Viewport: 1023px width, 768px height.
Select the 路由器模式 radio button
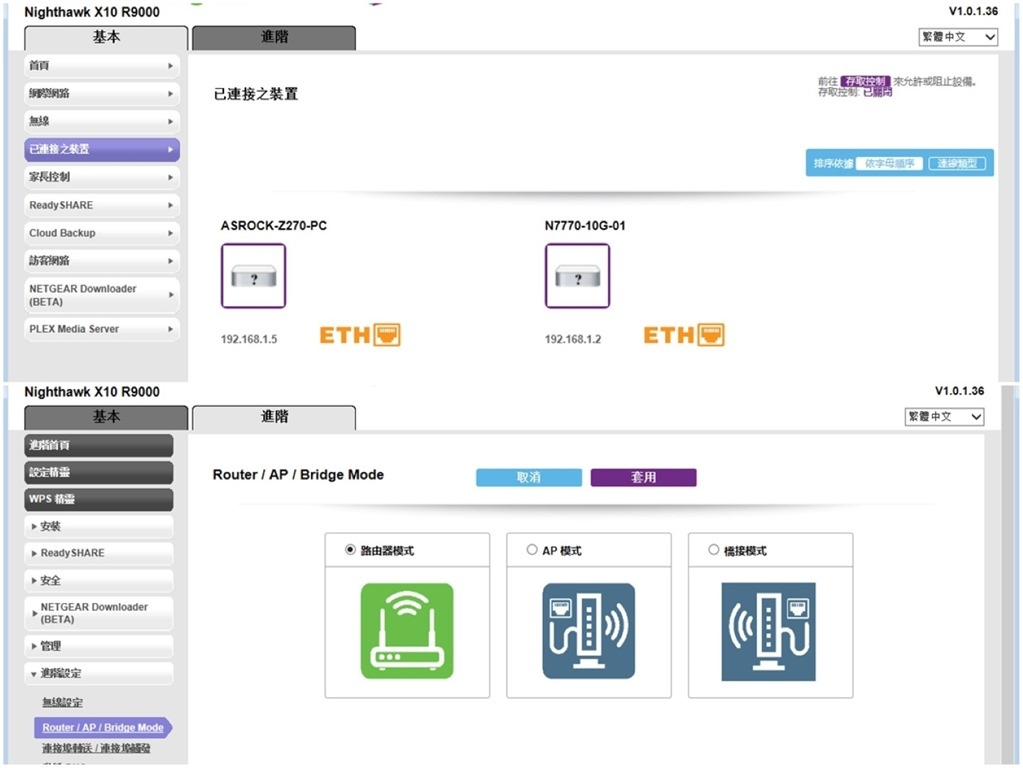[x=350, y=550]
